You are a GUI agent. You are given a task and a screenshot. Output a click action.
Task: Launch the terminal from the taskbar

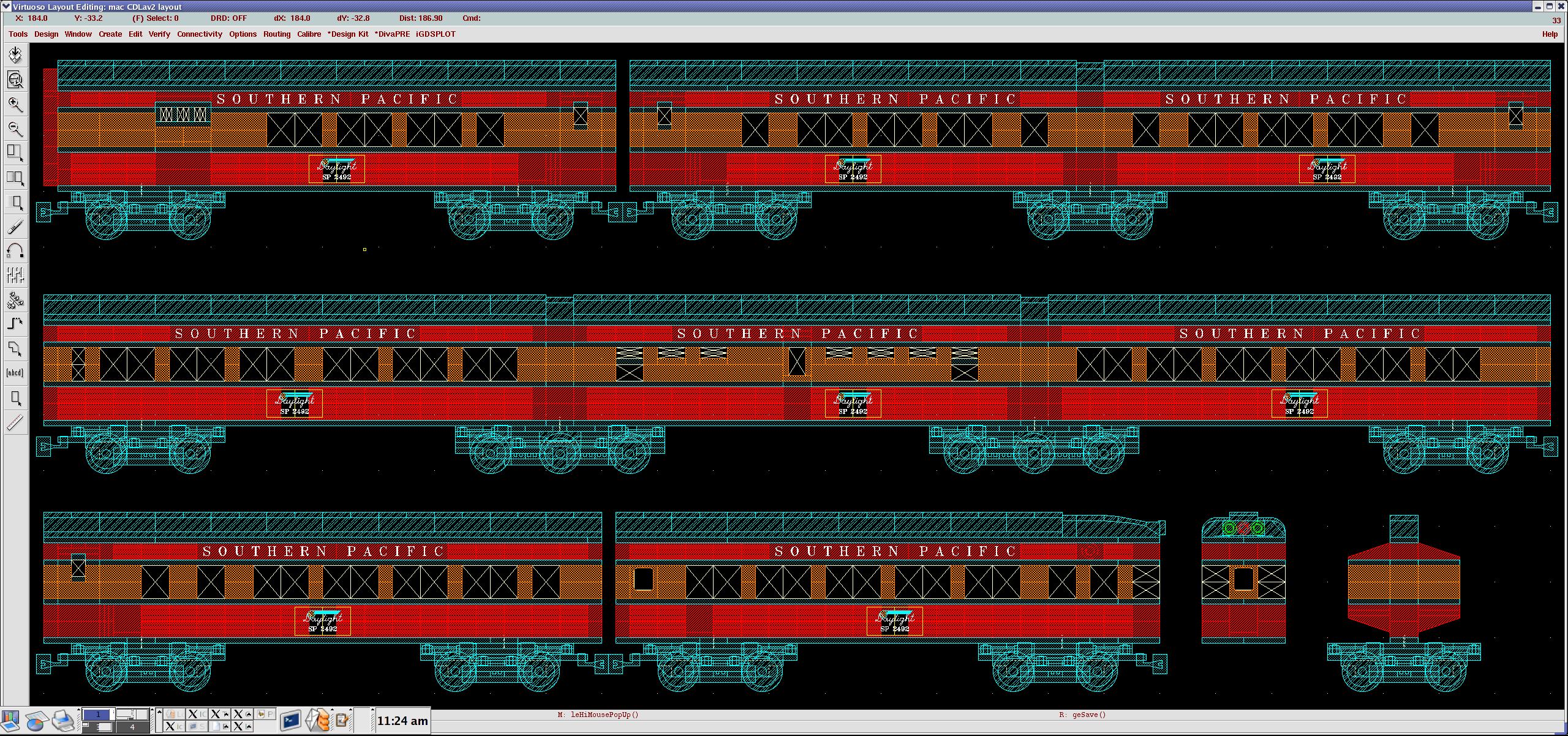click(290, 721)
